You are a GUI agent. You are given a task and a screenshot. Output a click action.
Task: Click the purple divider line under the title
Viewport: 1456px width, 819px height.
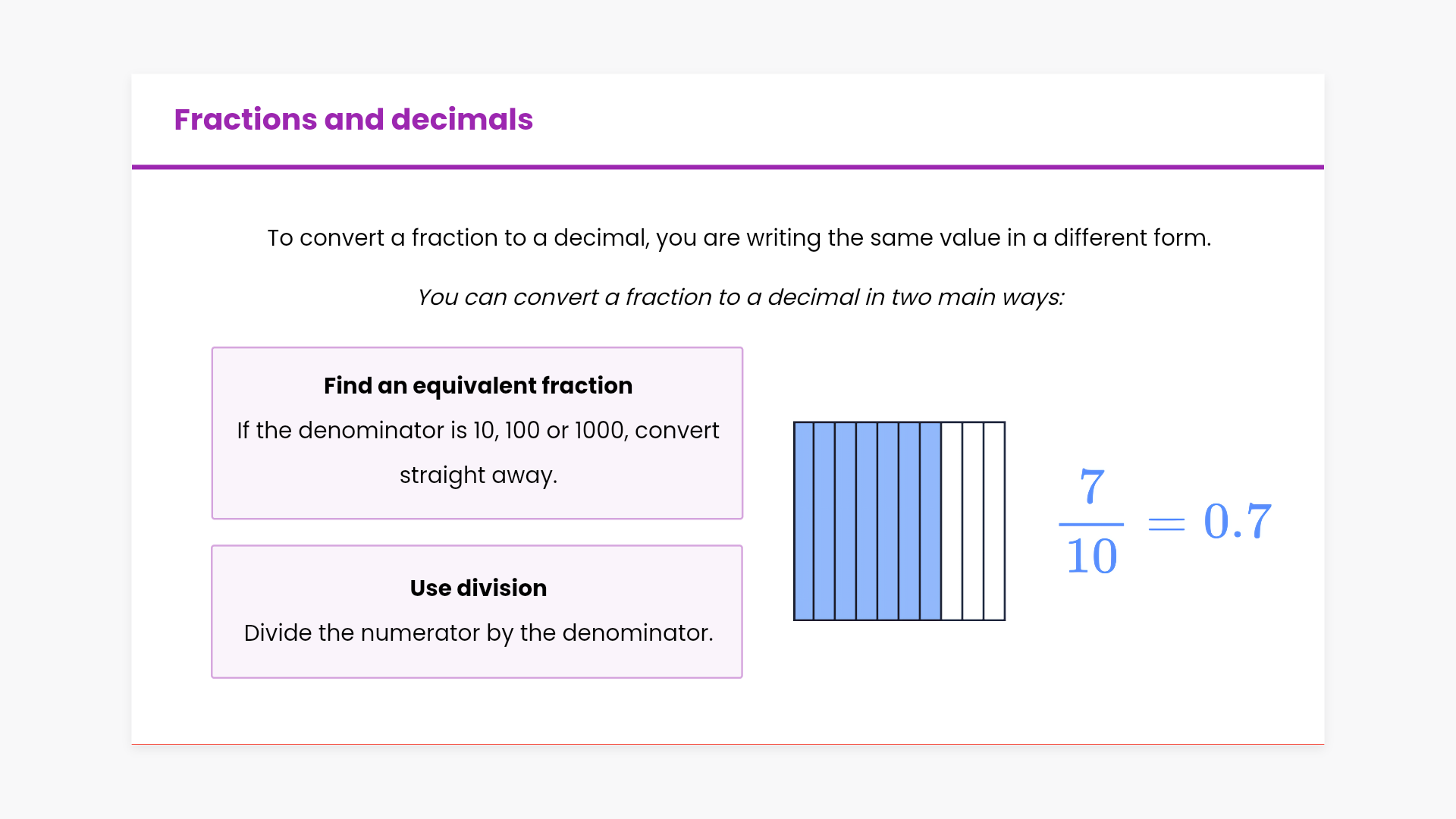728,167
